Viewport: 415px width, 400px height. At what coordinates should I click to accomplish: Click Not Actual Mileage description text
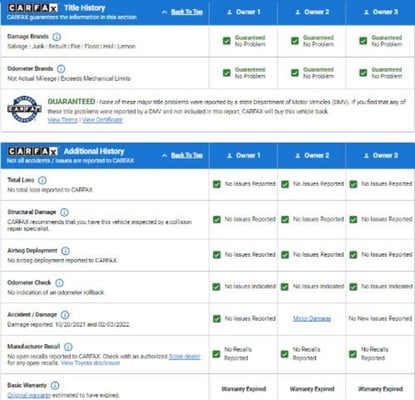pos(69,79)
